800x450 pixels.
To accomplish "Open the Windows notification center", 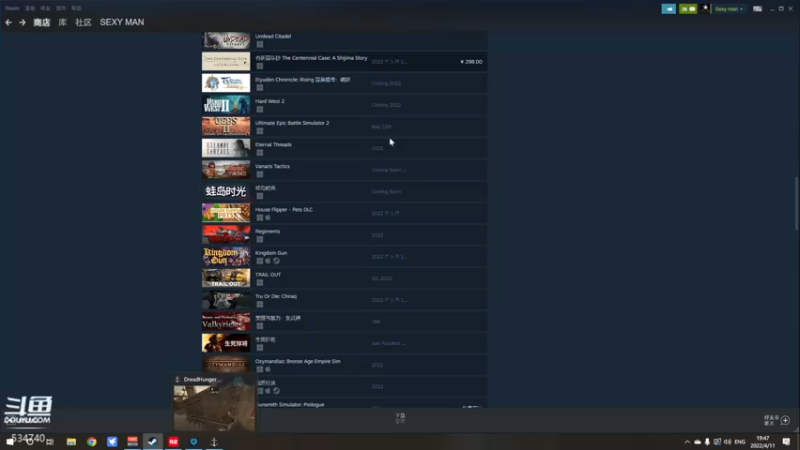I will 787,442.
